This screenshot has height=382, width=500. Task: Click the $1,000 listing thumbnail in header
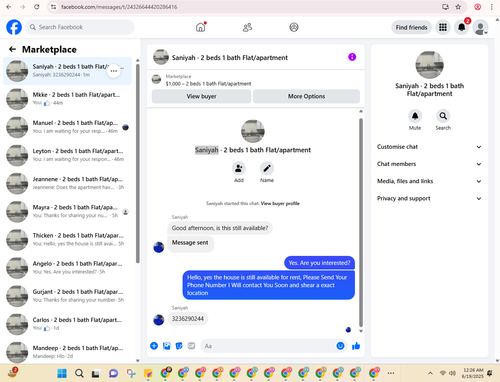pos(156,79)
